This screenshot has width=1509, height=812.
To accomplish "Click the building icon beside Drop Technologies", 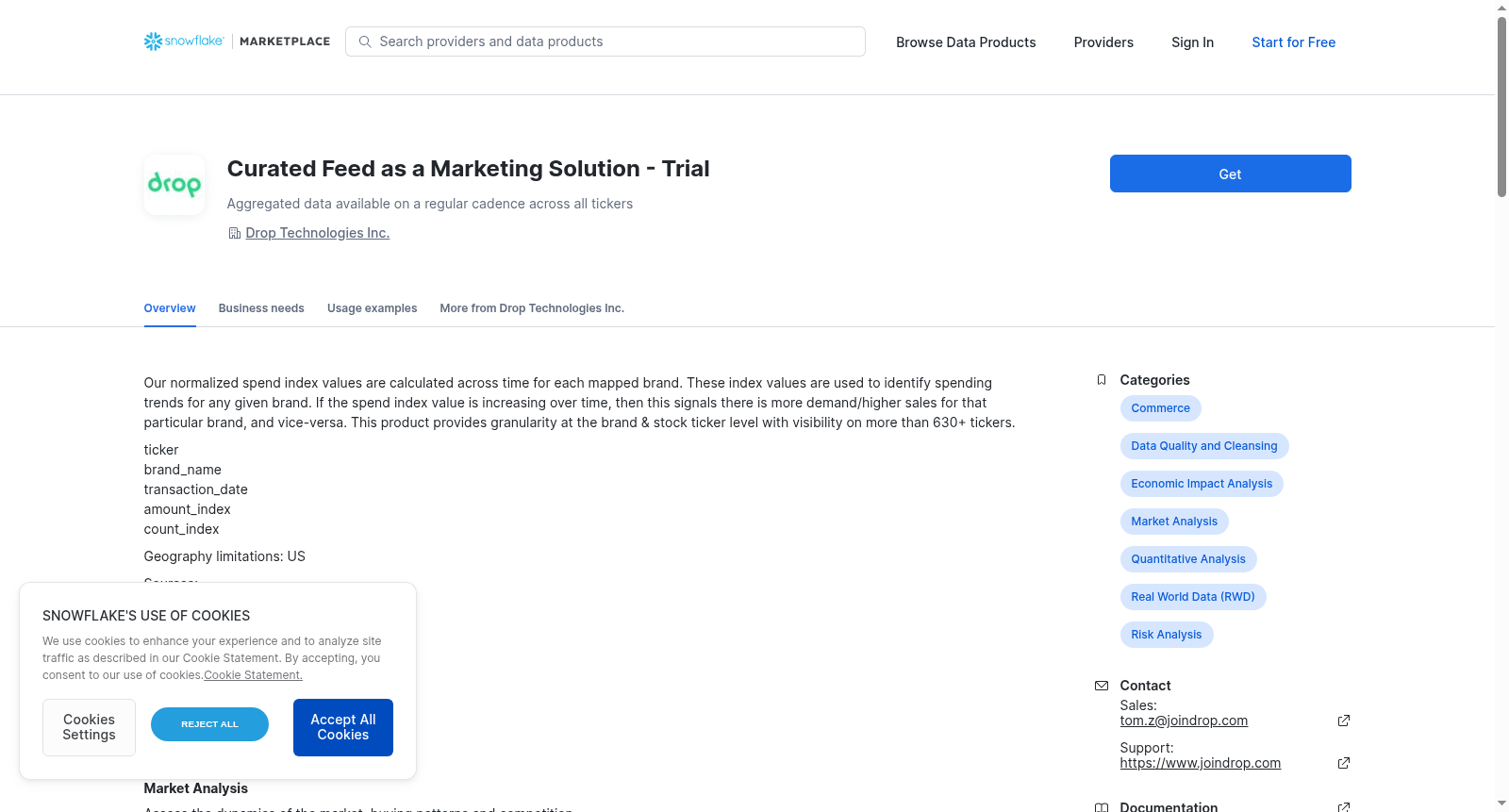I will (235, 233).
